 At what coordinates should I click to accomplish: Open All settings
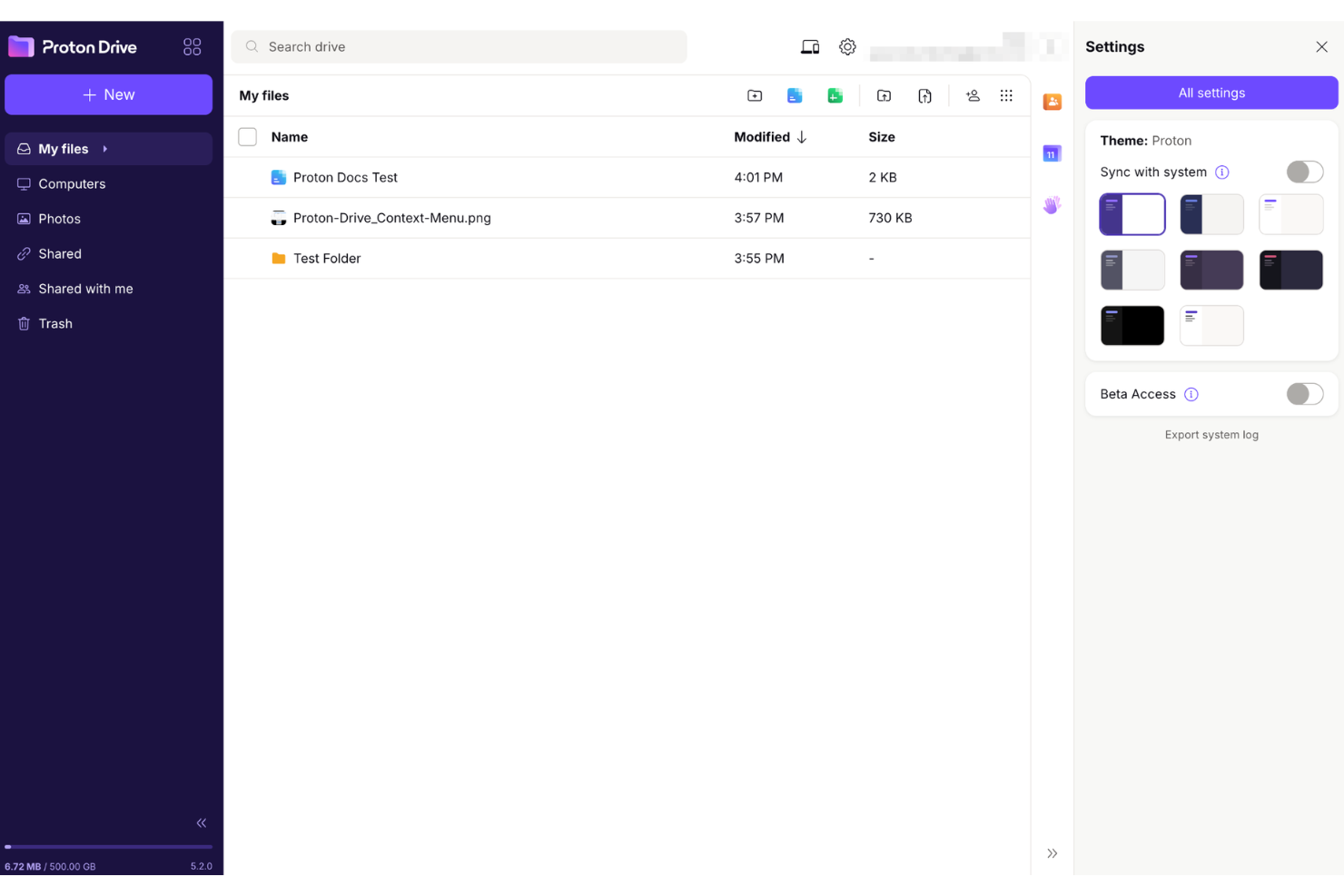1211,93
